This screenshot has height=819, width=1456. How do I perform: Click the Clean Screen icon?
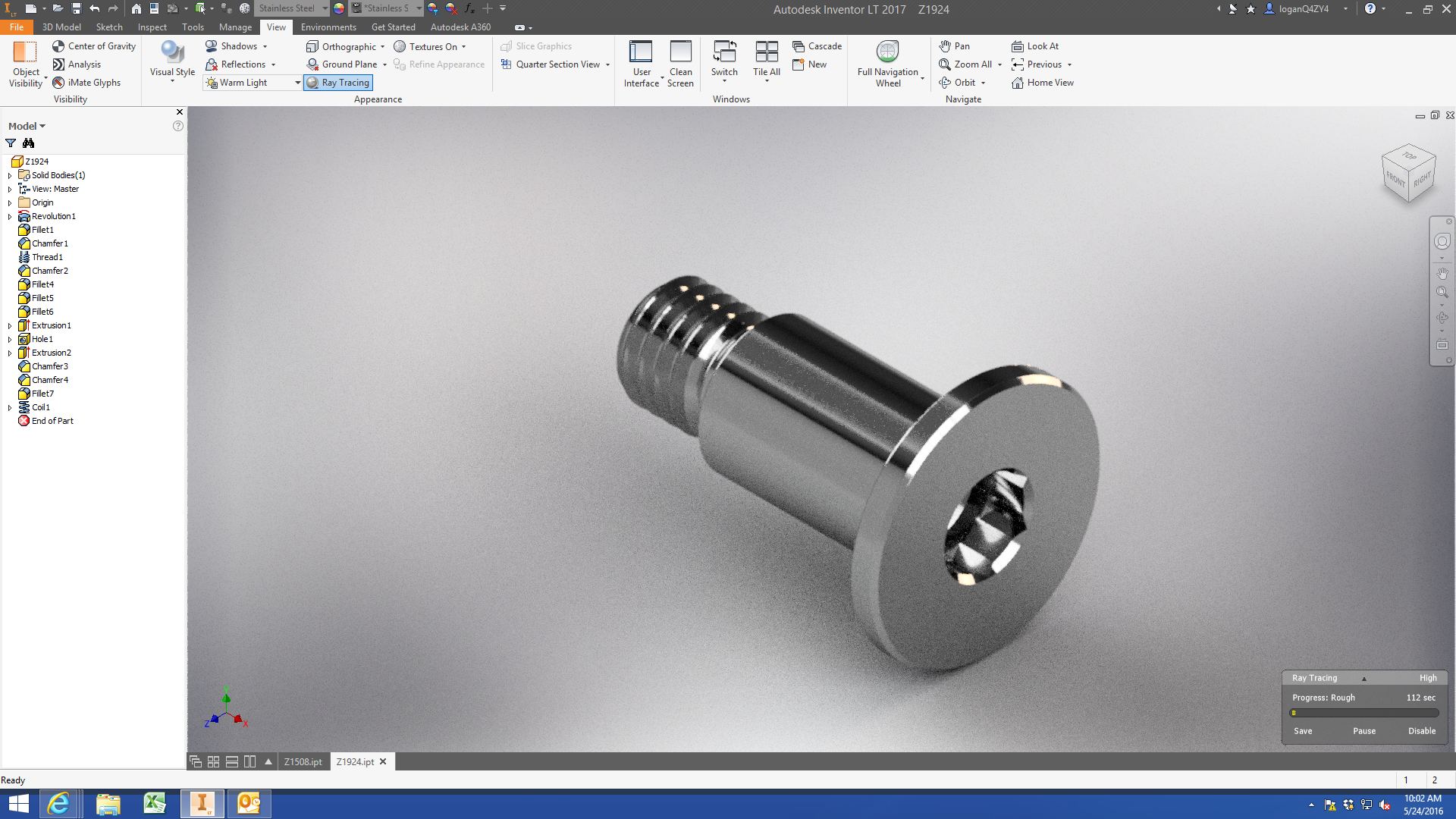tap(680, 52)
